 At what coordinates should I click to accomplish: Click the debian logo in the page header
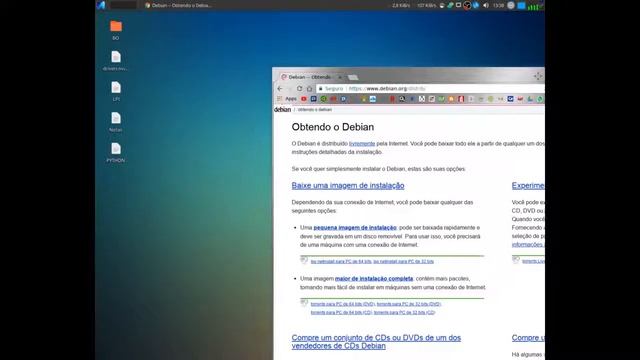[x=282, y=109]
